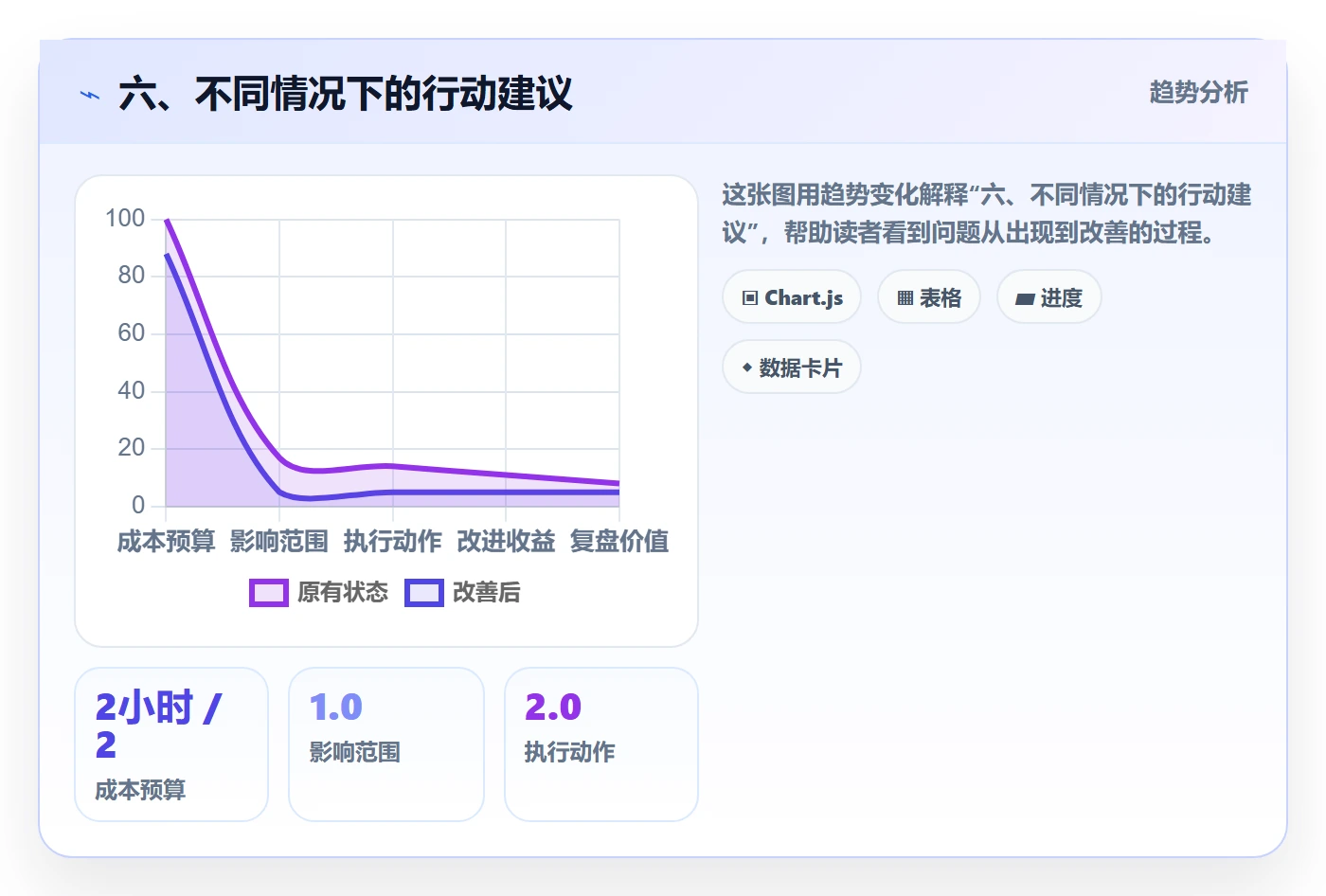
Task: Click the 数据卡片 tag chip
Action: point(792,367)
